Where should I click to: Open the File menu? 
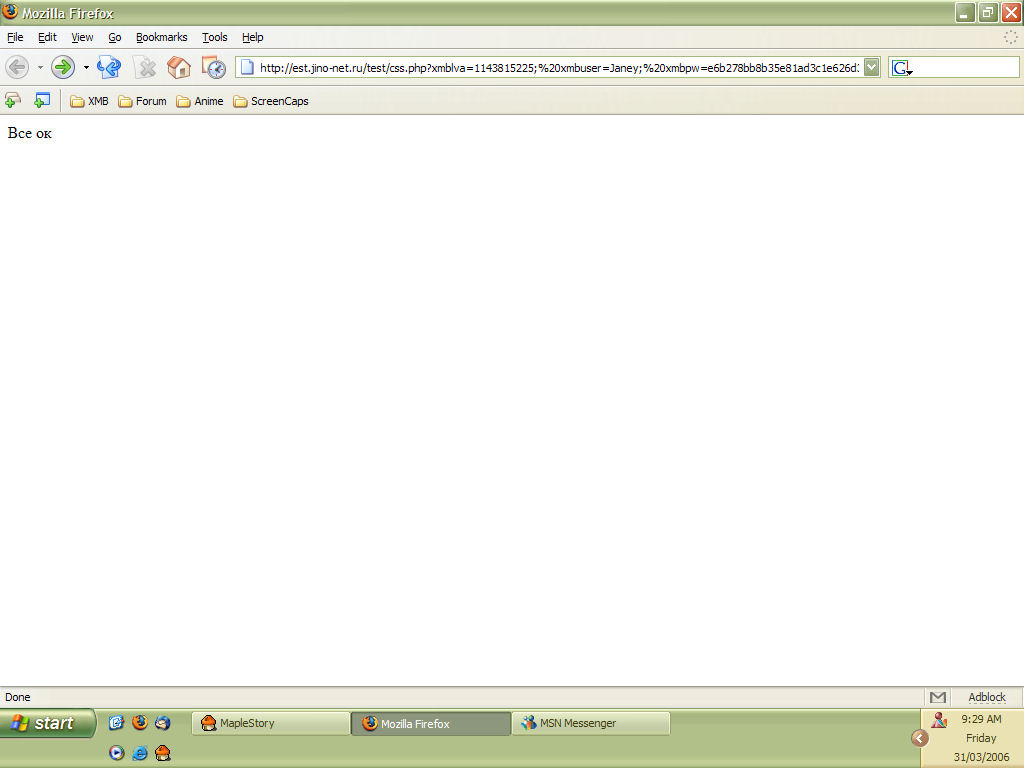15,37
